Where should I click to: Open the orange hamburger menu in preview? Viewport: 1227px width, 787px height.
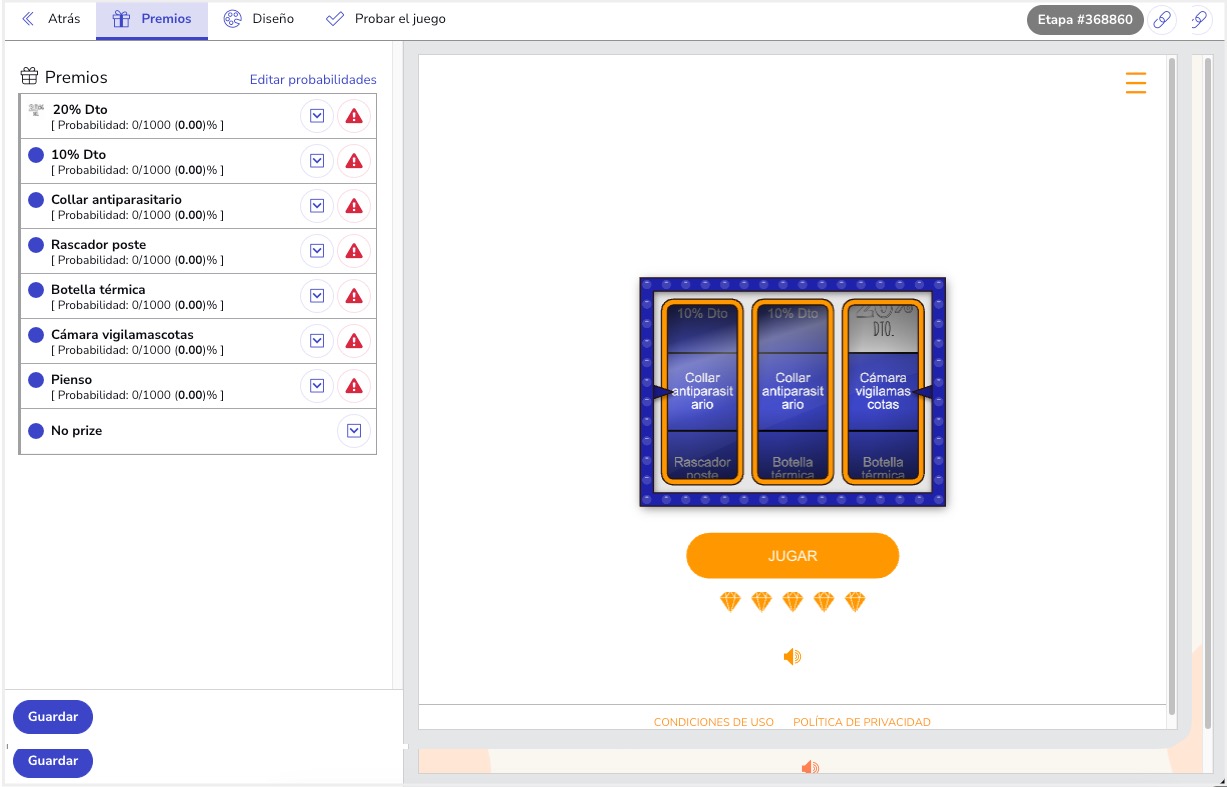tap(1136, 83)
